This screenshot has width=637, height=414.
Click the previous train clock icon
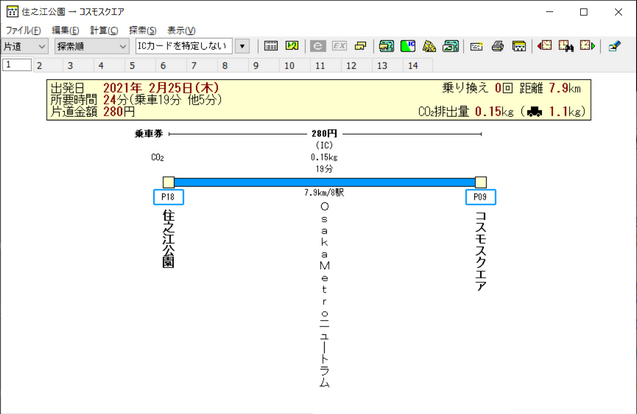tap(544, 46)
